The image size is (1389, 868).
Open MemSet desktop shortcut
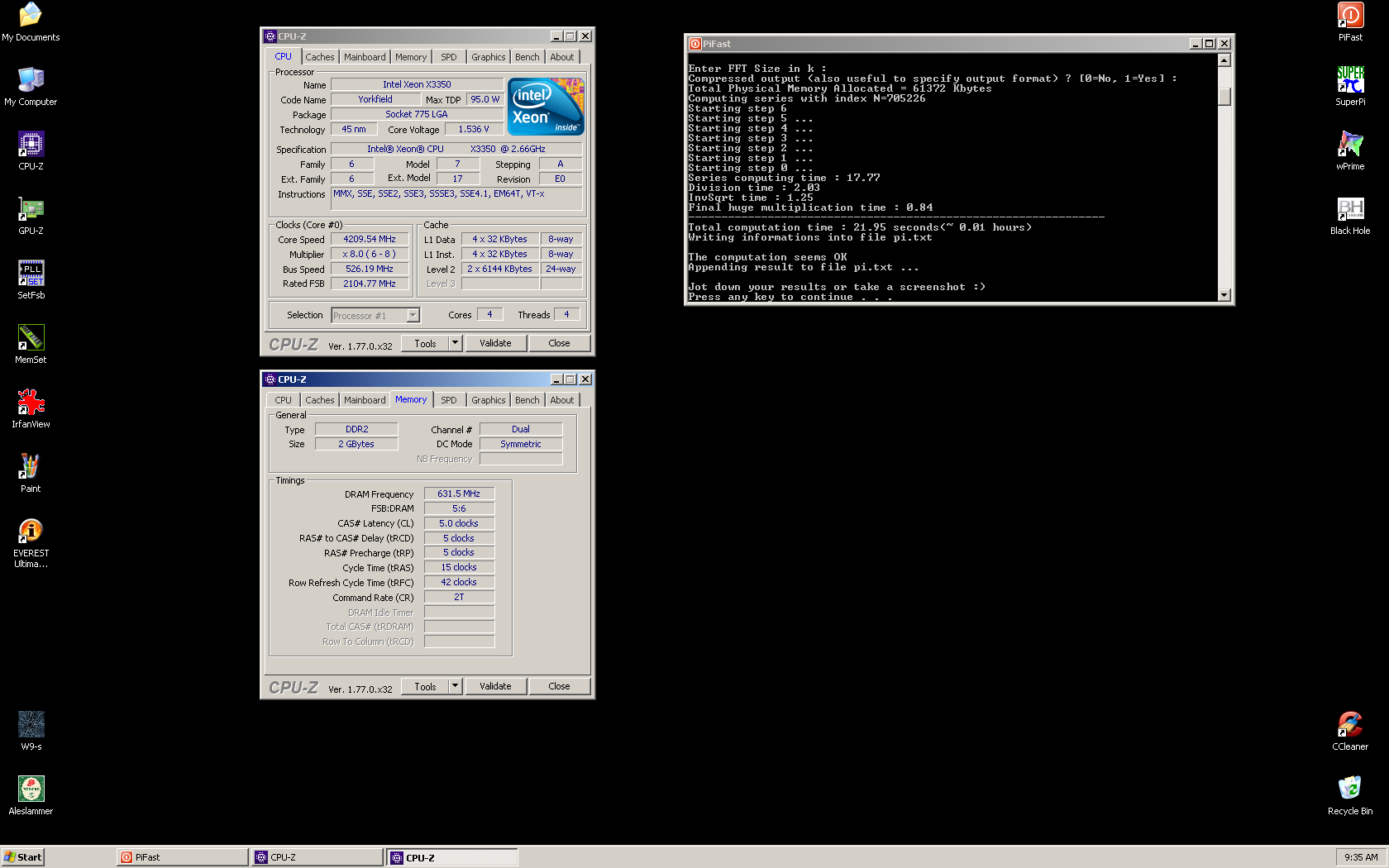coord(31,345)
